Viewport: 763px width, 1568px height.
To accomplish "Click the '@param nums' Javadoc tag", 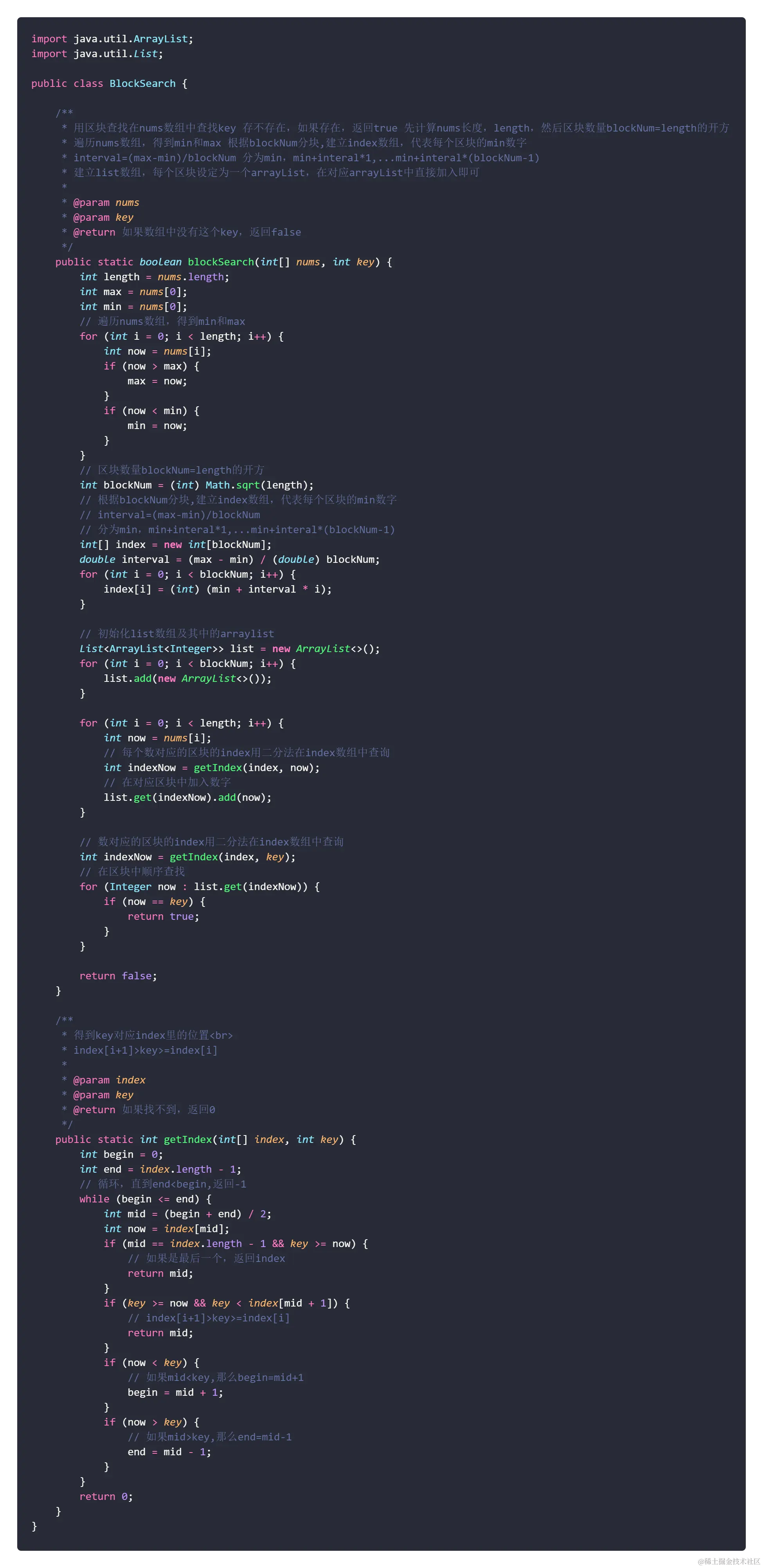I will click(106, 203).
